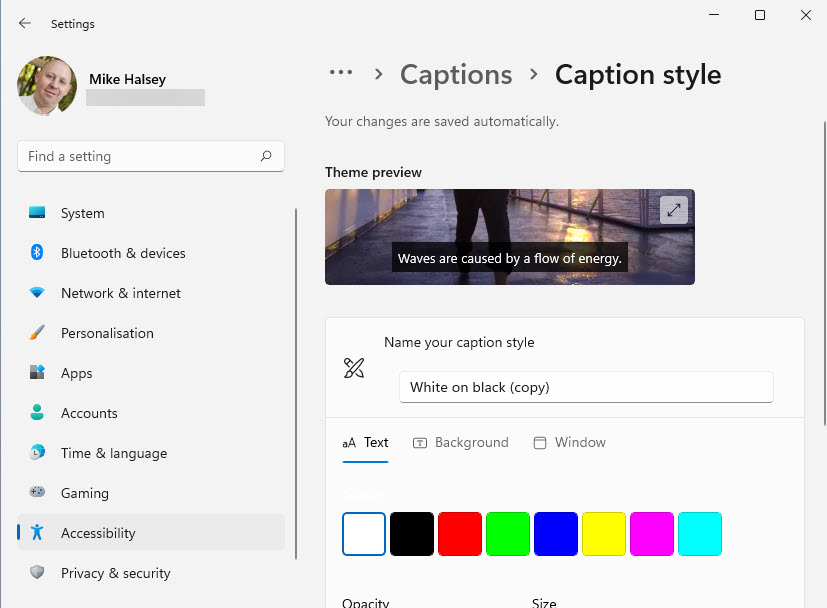The height and width of the screenshot is (608, 827).
Task: Go to Network & internet settings
Action: point(120,293)
